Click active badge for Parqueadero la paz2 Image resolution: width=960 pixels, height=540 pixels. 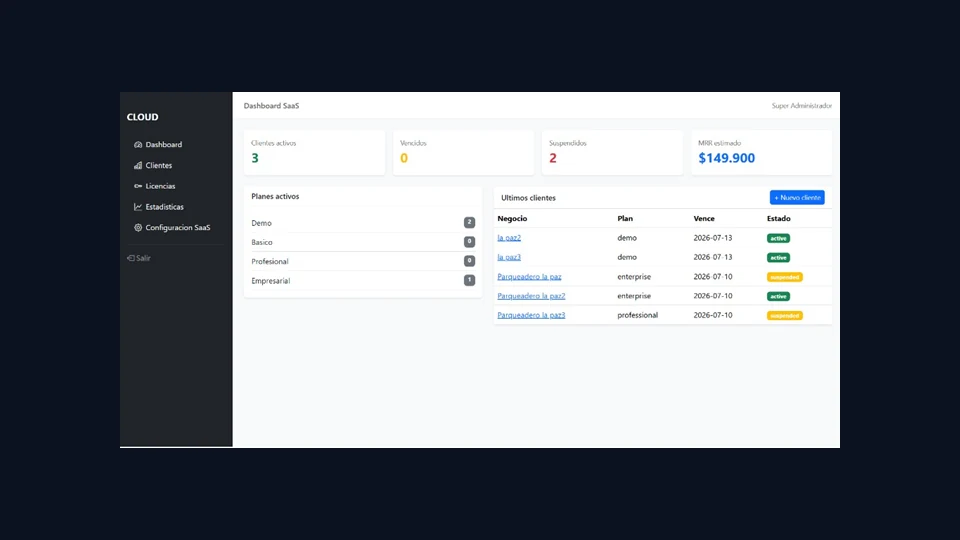point(778,296)
